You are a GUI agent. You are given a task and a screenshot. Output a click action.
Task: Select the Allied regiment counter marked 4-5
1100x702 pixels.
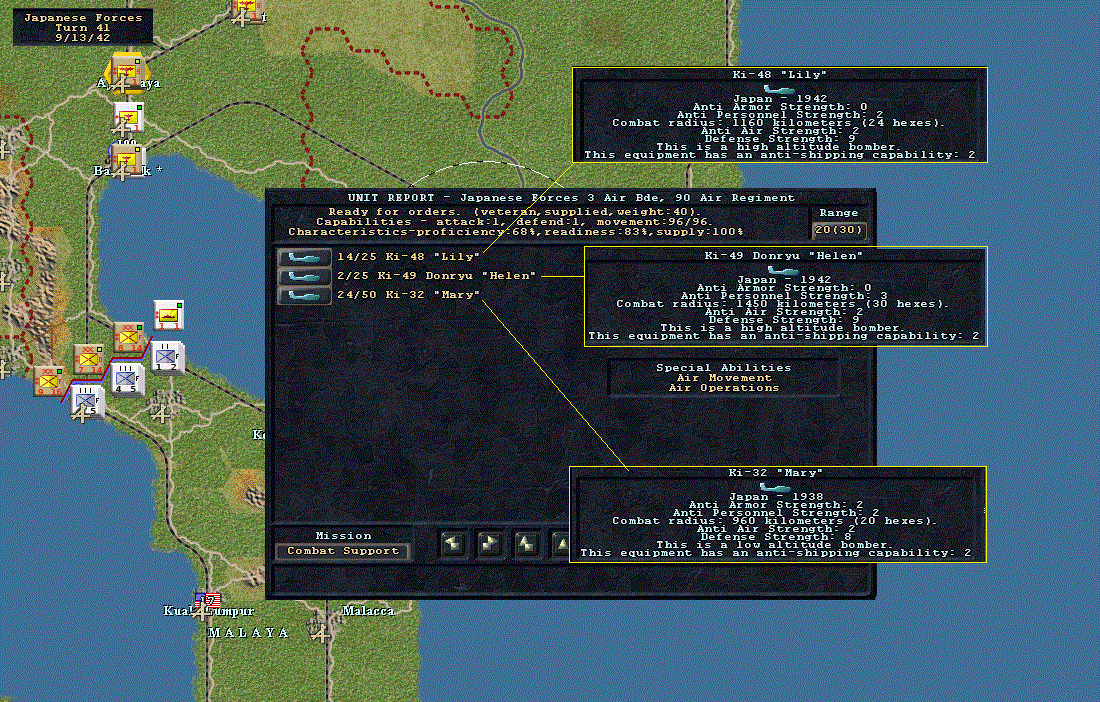click(128, 379)
